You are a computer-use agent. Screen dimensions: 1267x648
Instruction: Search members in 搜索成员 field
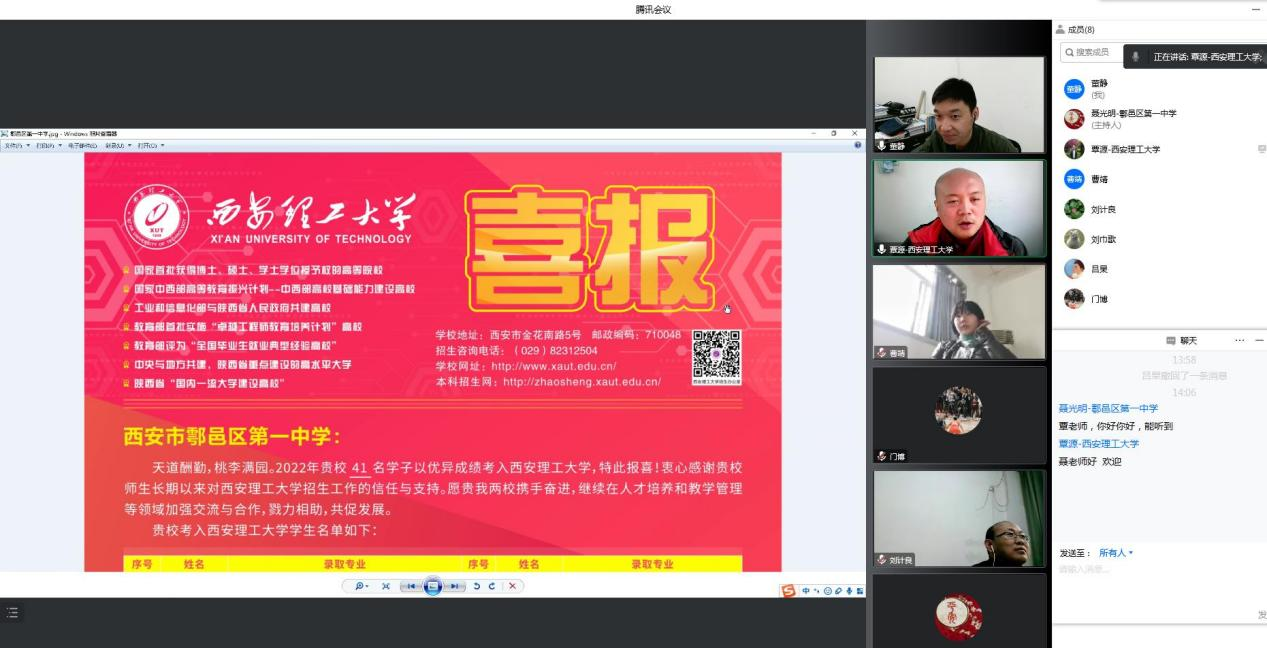pos(1092,52)
